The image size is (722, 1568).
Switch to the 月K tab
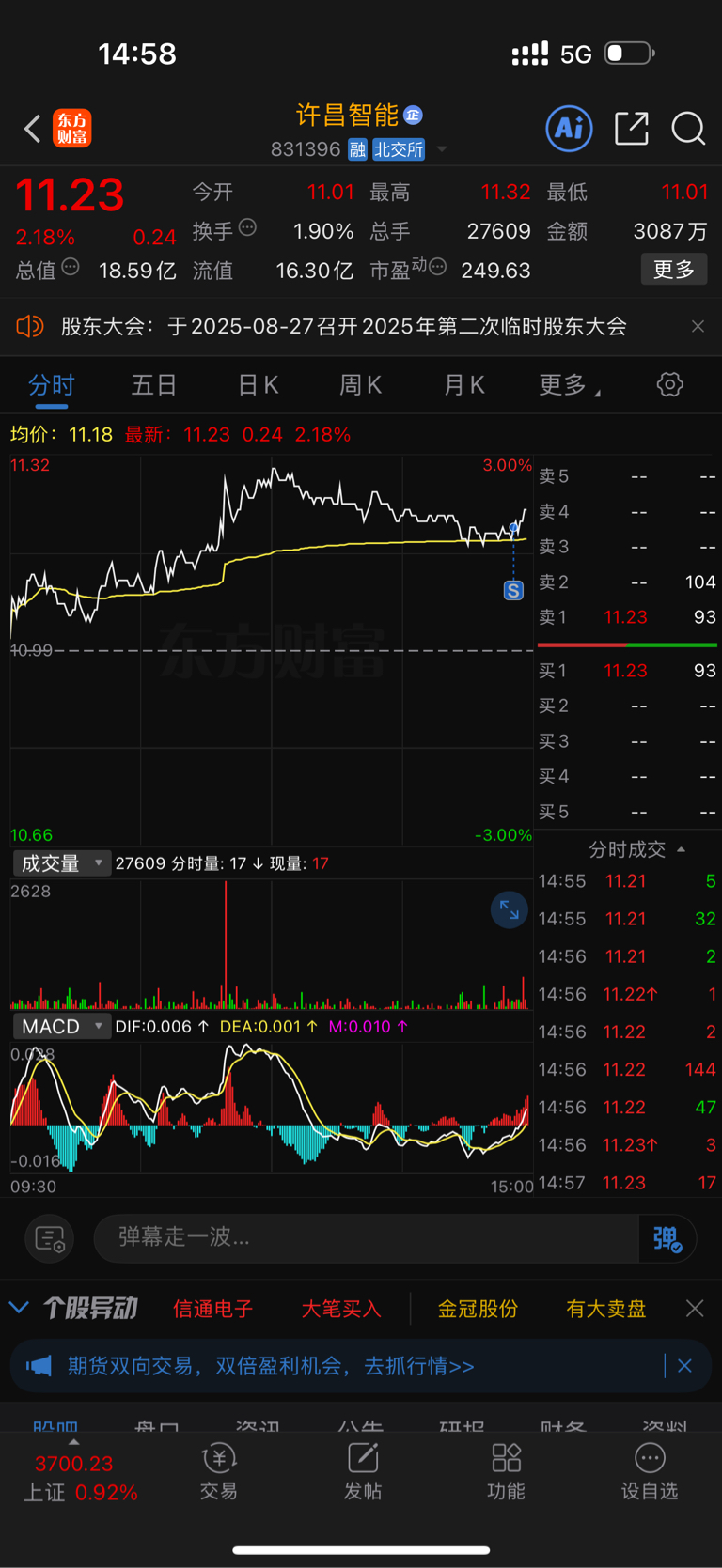pyautogui.click(x=463, y=384)
